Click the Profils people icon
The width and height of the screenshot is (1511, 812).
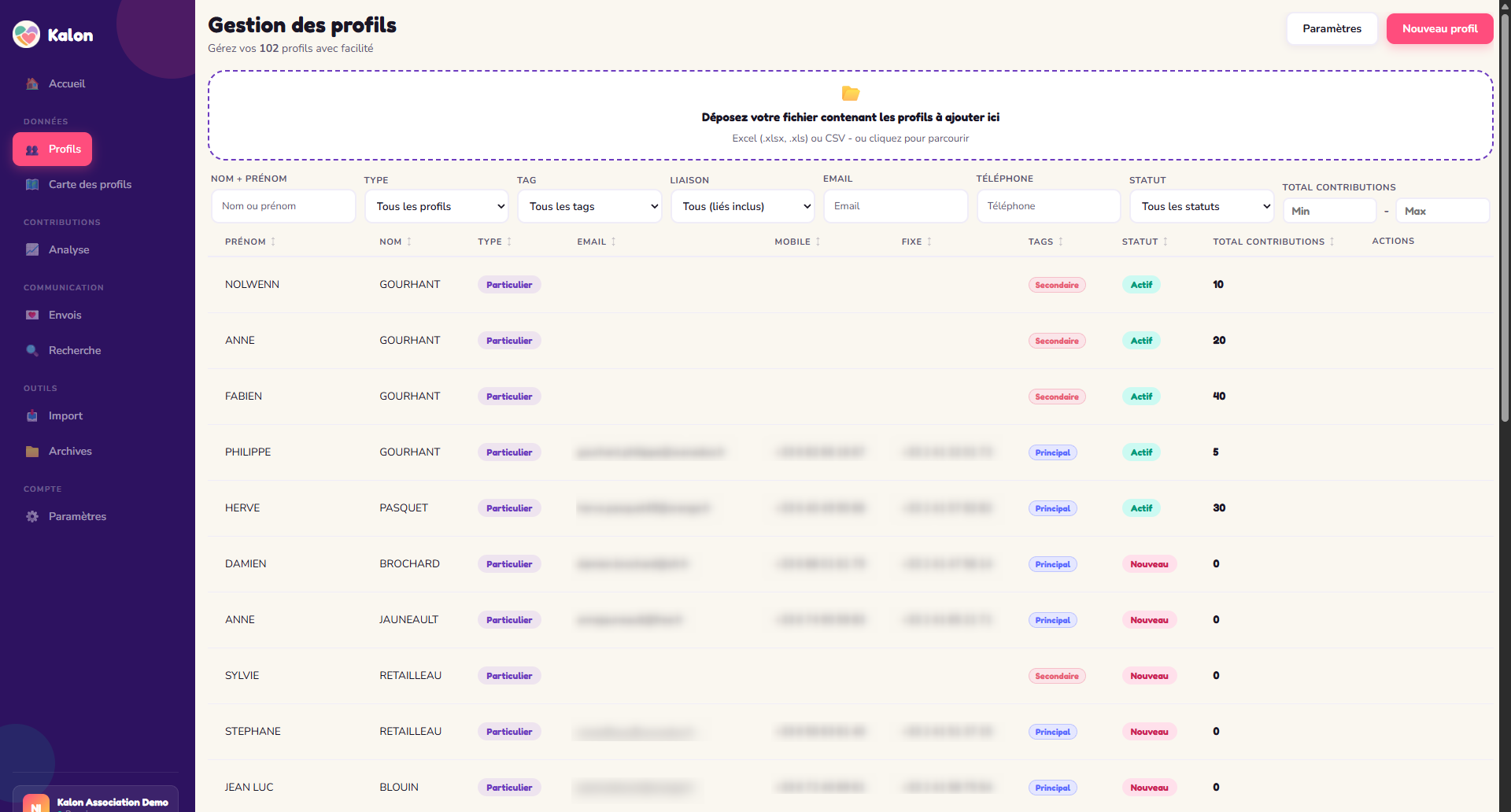(32, 149)
